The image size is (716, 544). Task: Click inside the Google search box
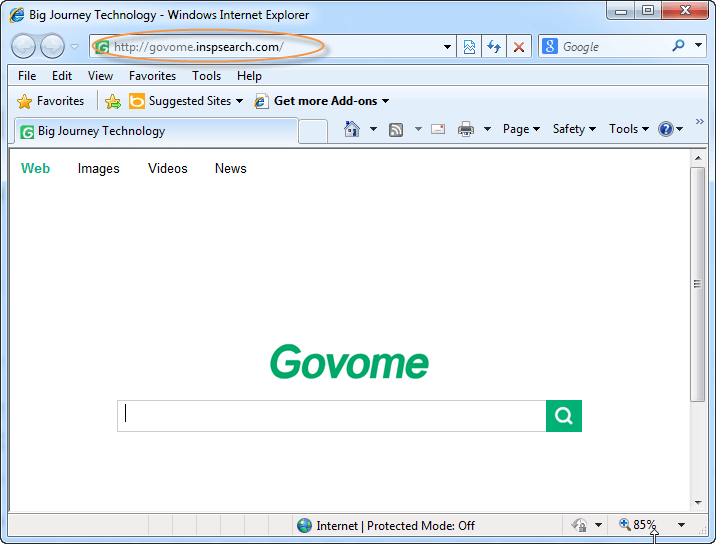614,47
